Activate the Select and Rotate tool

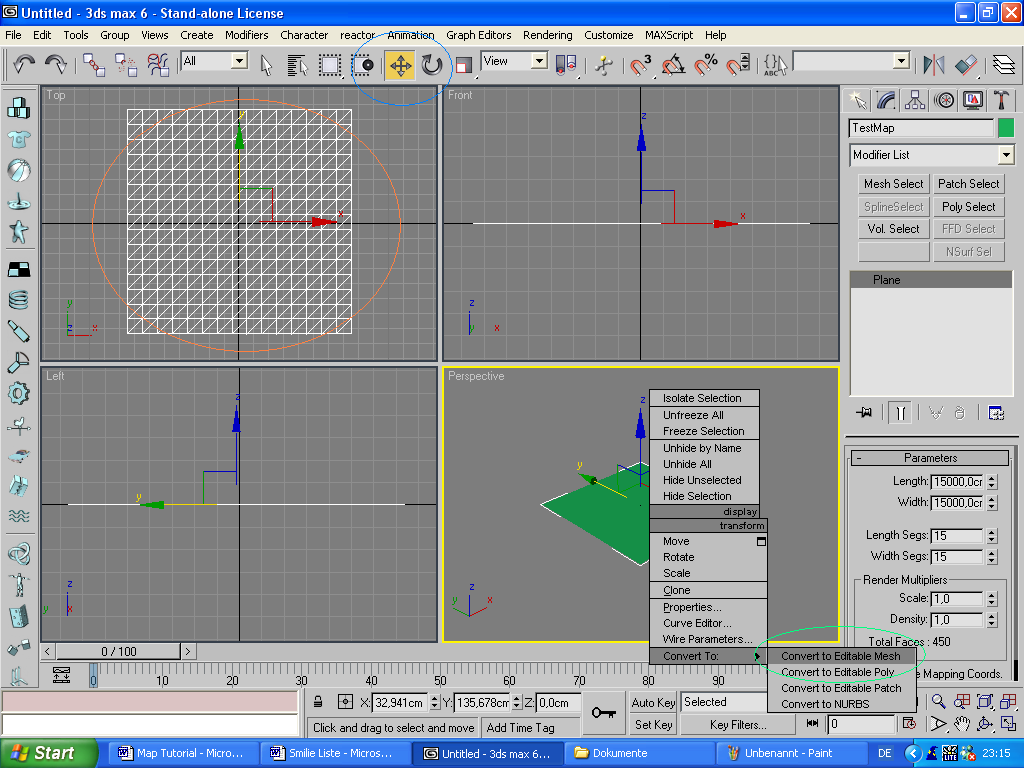[432, 66]
